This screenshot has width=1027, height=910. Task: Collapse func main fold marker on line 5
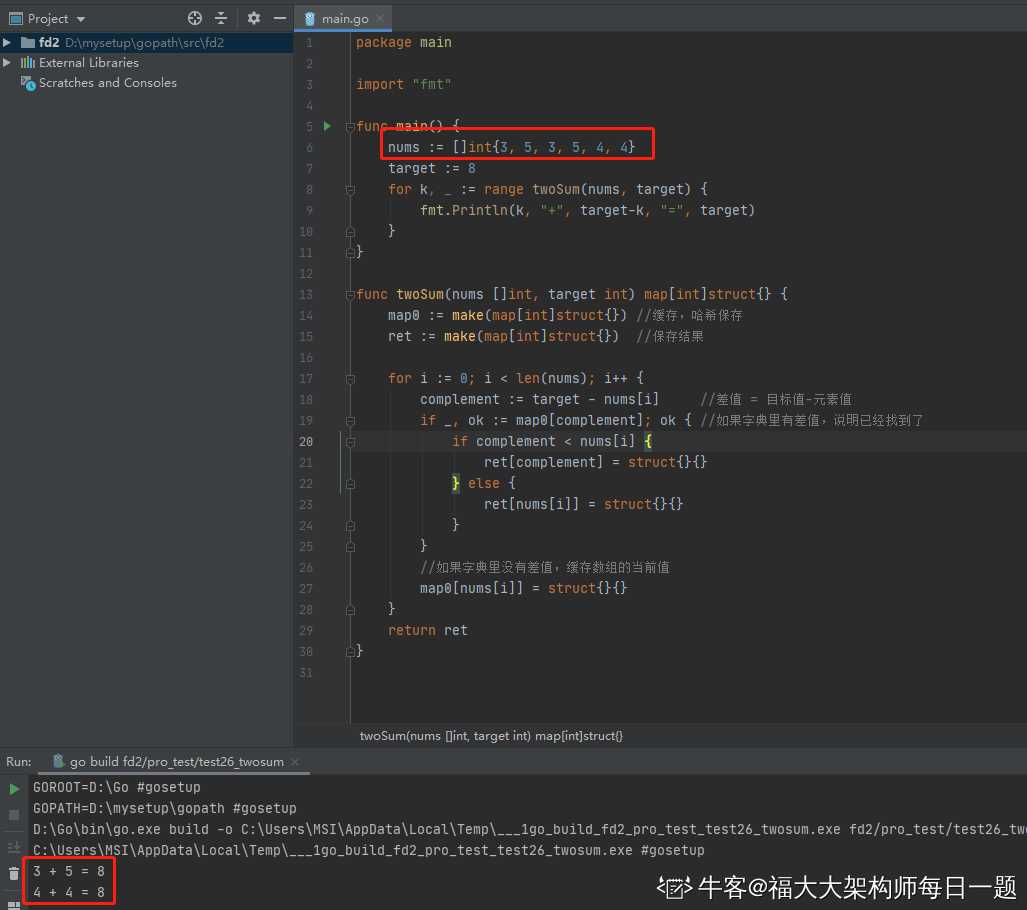coord(350,126)
